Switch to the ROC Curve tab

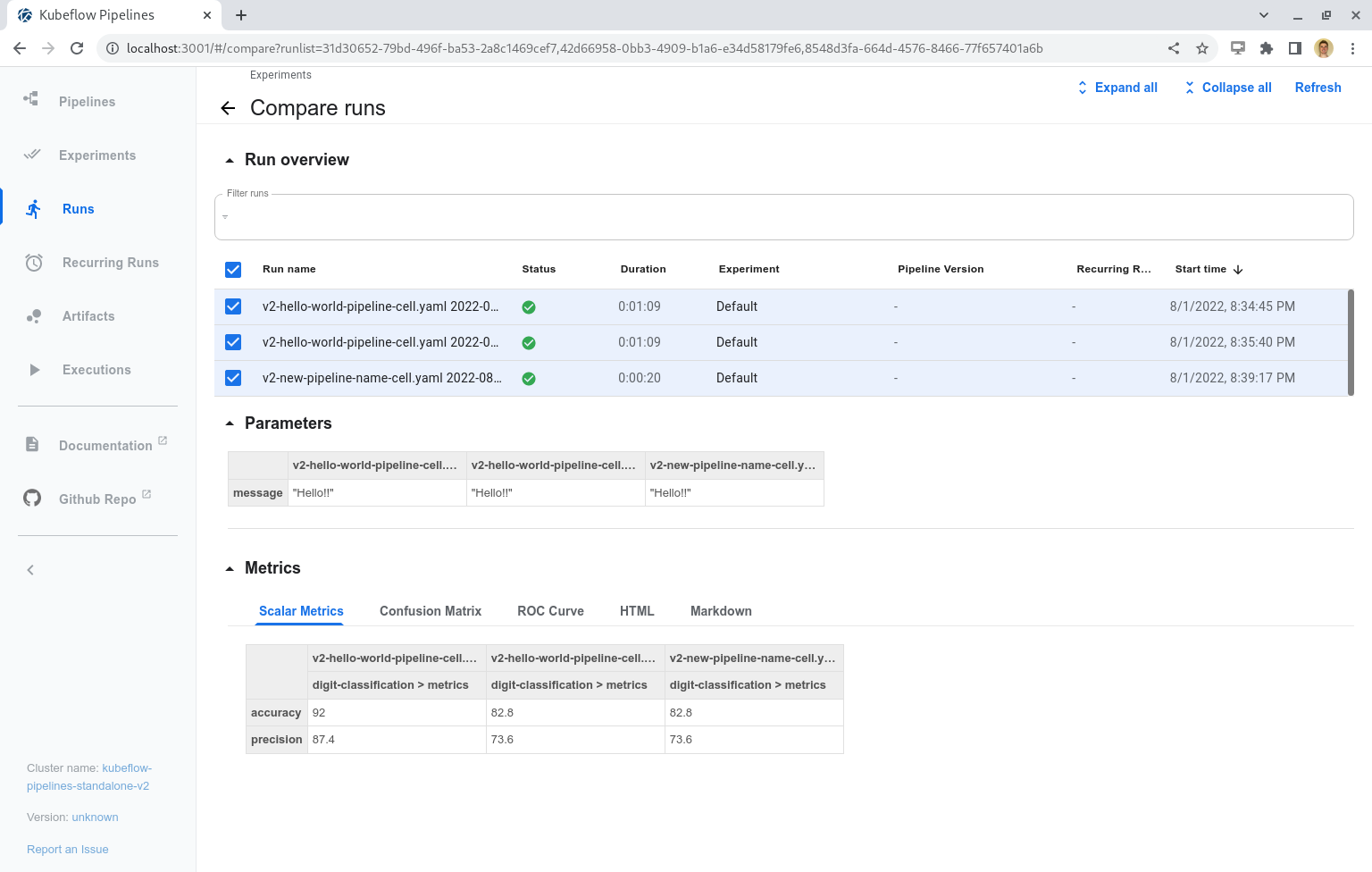[550, 611]
